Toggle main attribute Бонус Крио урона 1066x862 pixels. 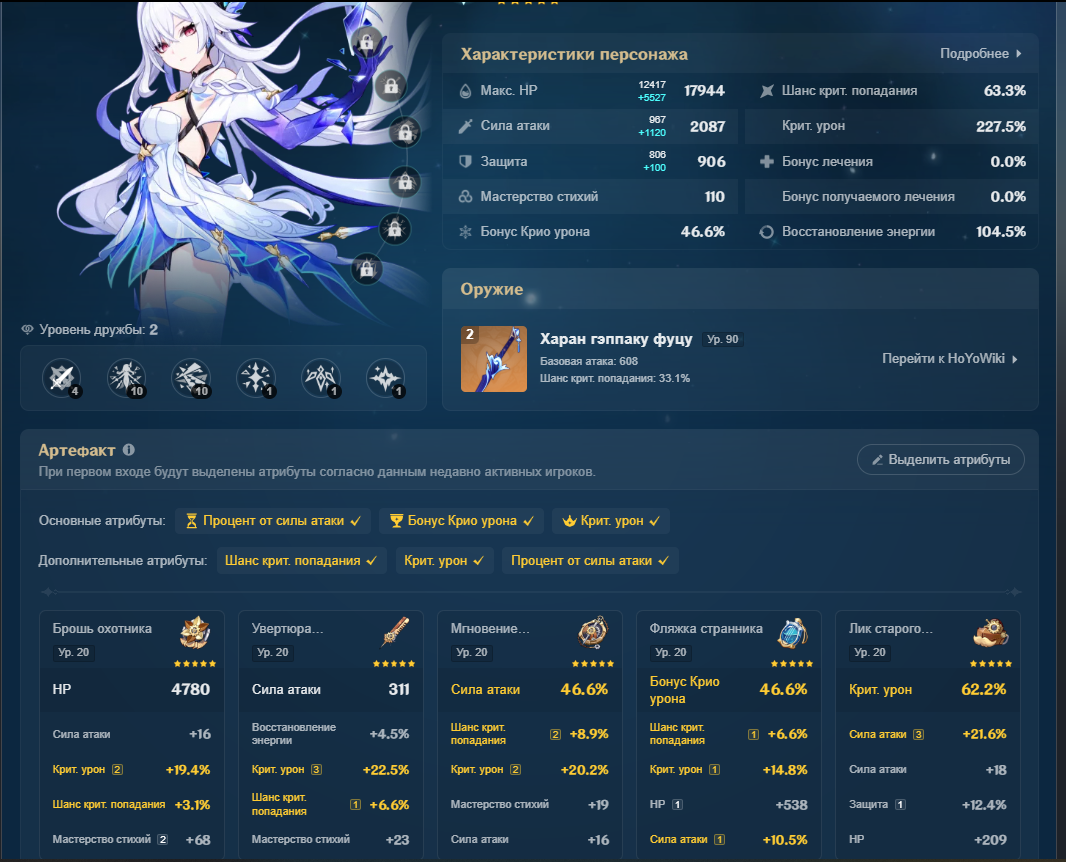(461, 521)
